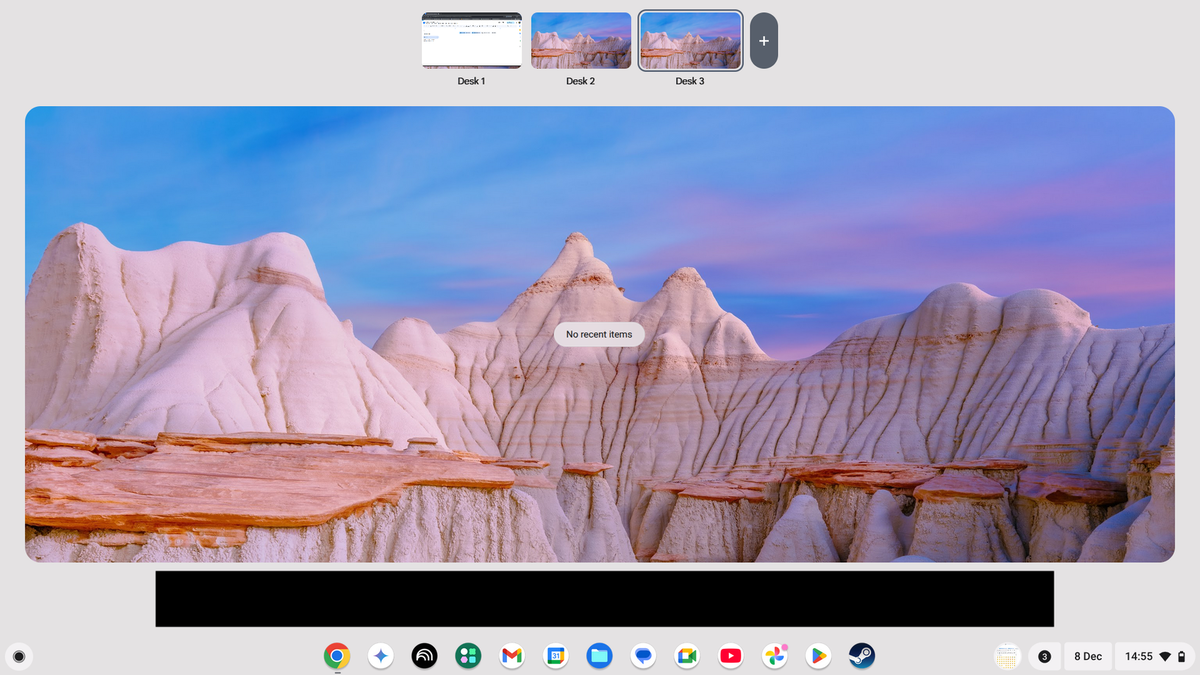
Task: Open Steam from the shelf
Action: coord(862,656)
